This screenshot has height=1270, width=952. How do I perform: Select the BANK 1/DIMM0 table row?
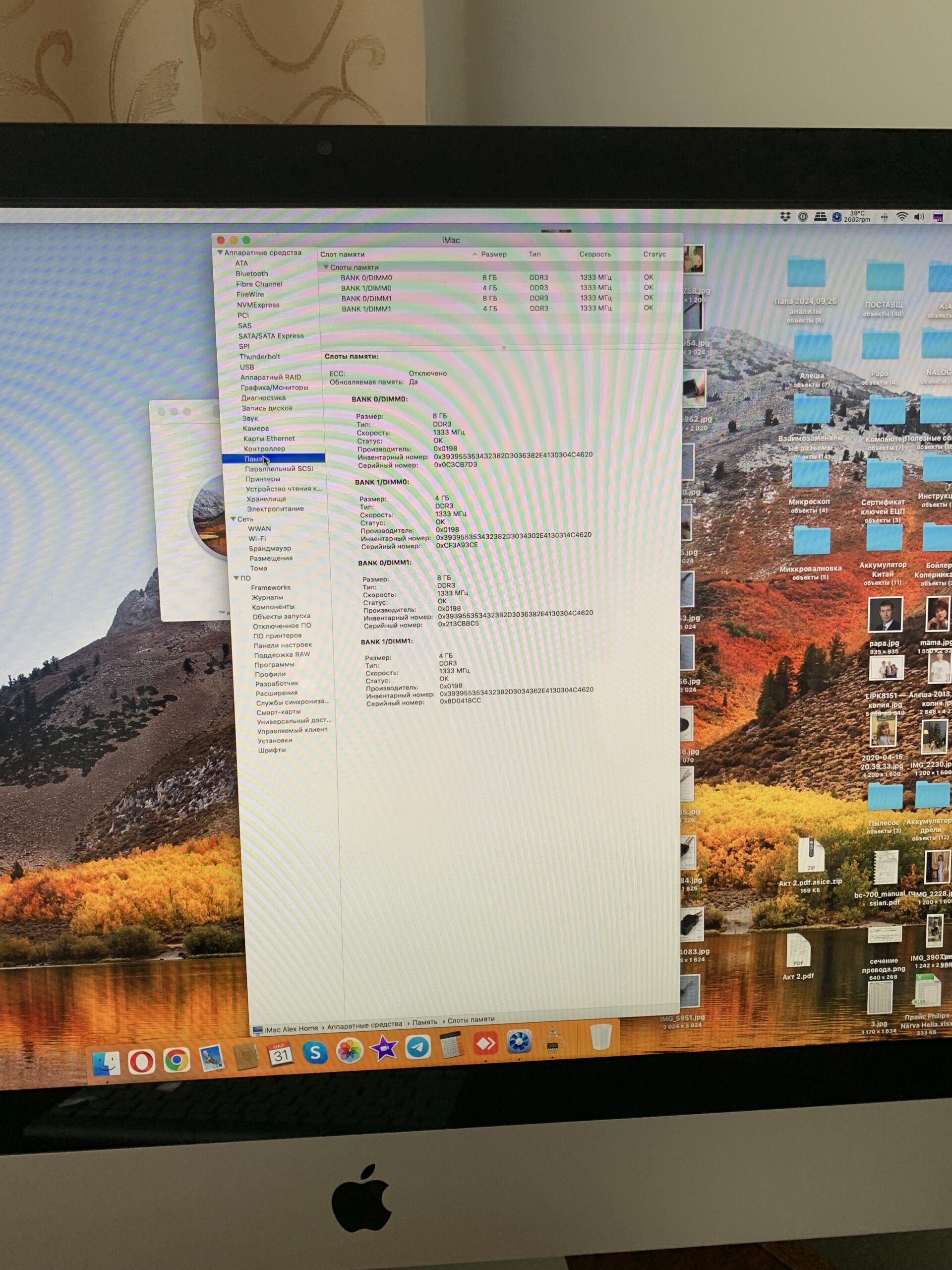500,288
